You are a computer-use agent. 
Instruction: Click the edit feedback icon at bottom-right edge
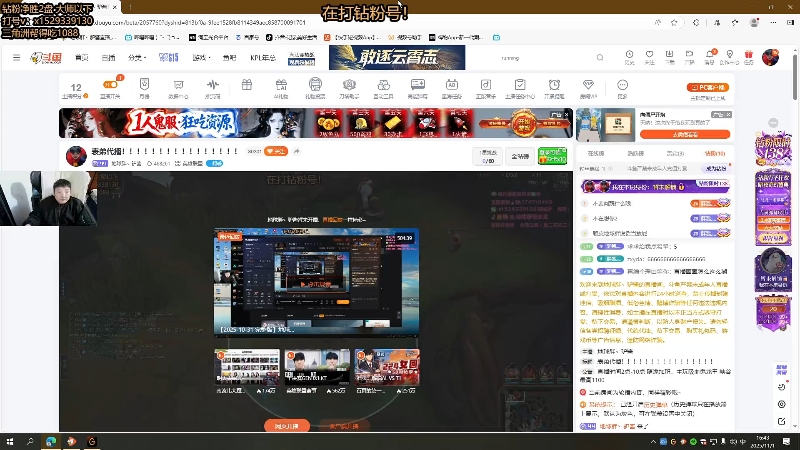tap(781, 421)
